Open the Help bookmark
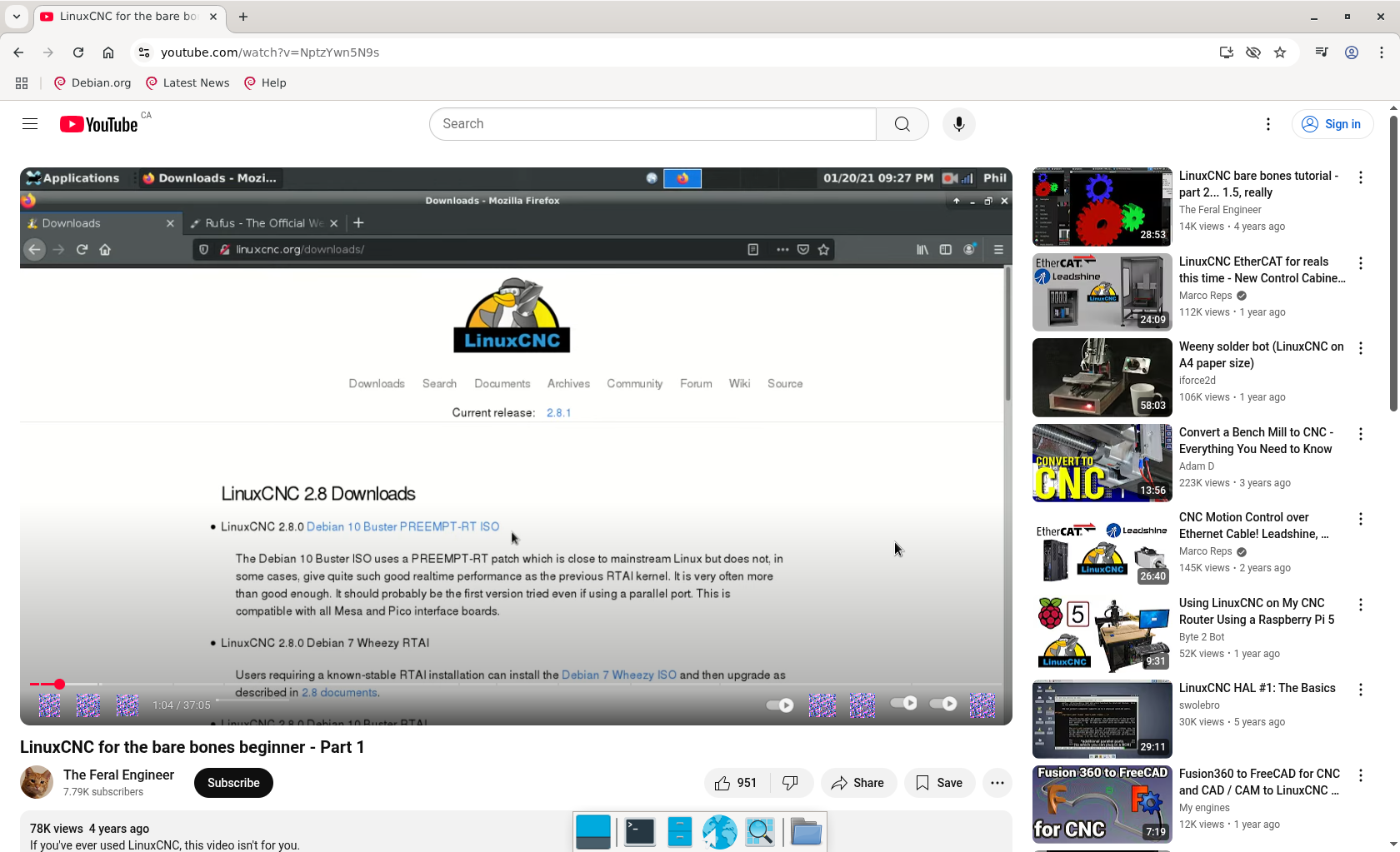The width and height of the screenshot is (1400, 852). [x=265, y=83]
